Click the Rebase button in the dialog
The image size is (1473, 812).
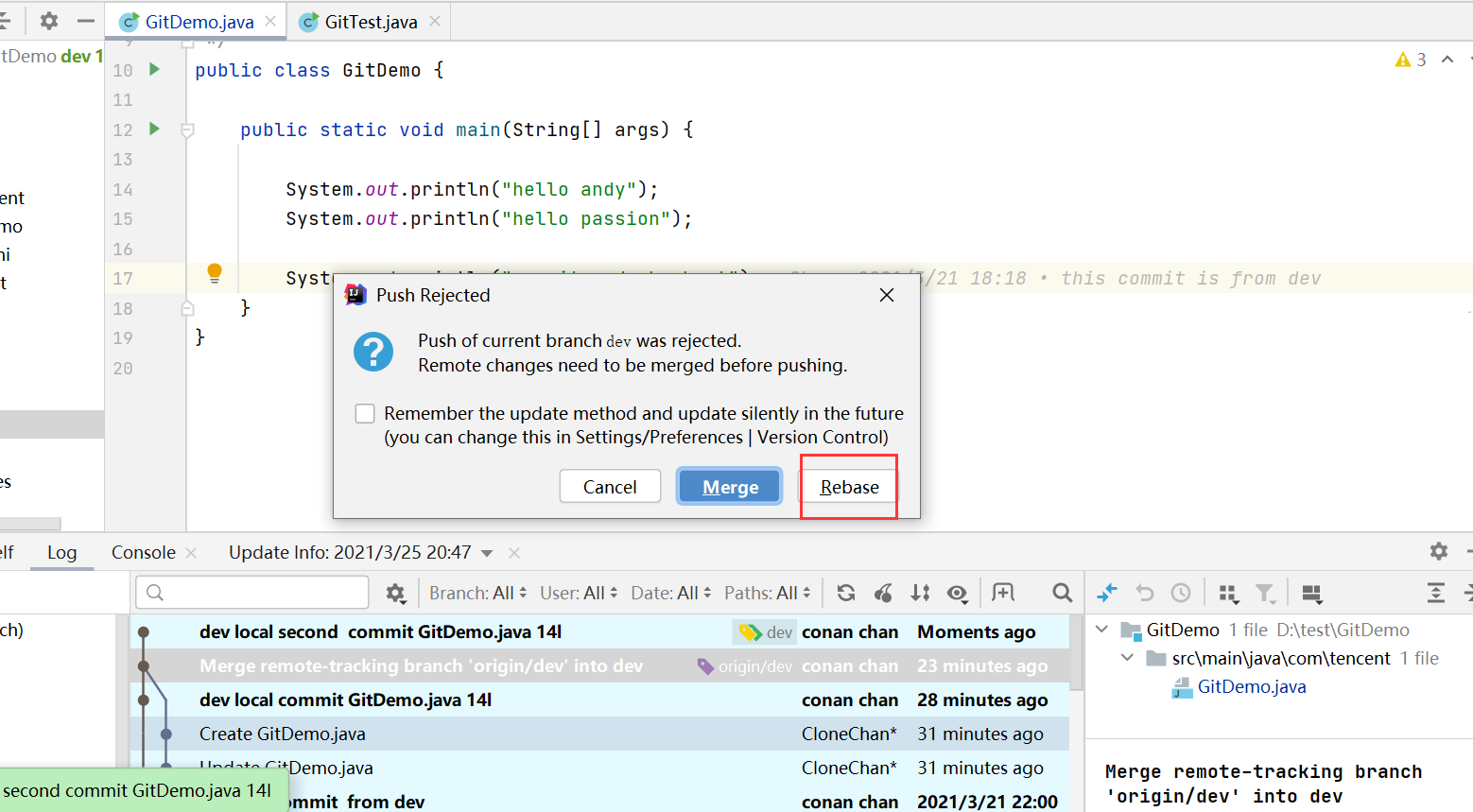849,487
